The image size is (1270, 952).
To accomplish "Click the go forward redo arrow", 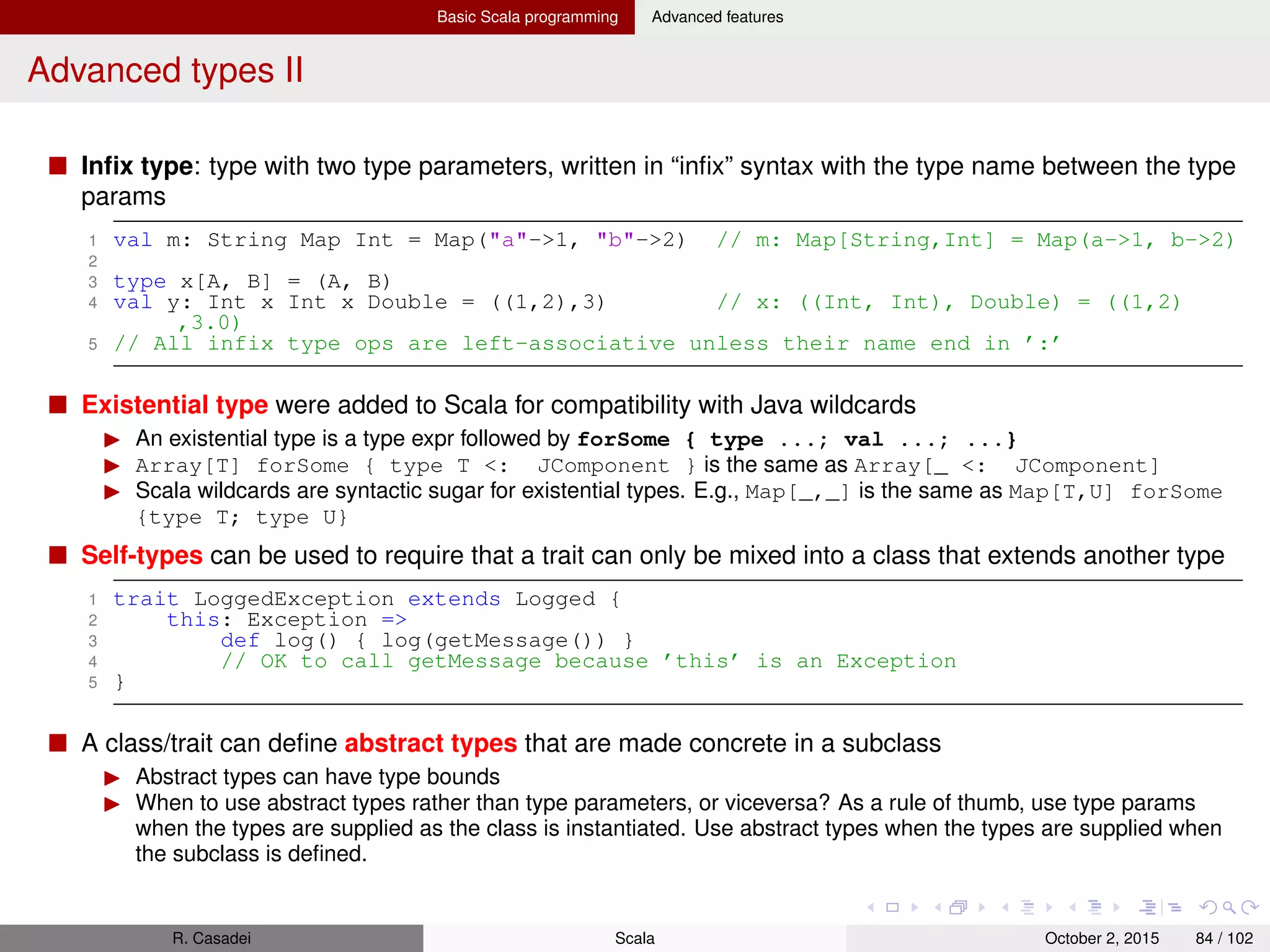I will point(1250,907).
